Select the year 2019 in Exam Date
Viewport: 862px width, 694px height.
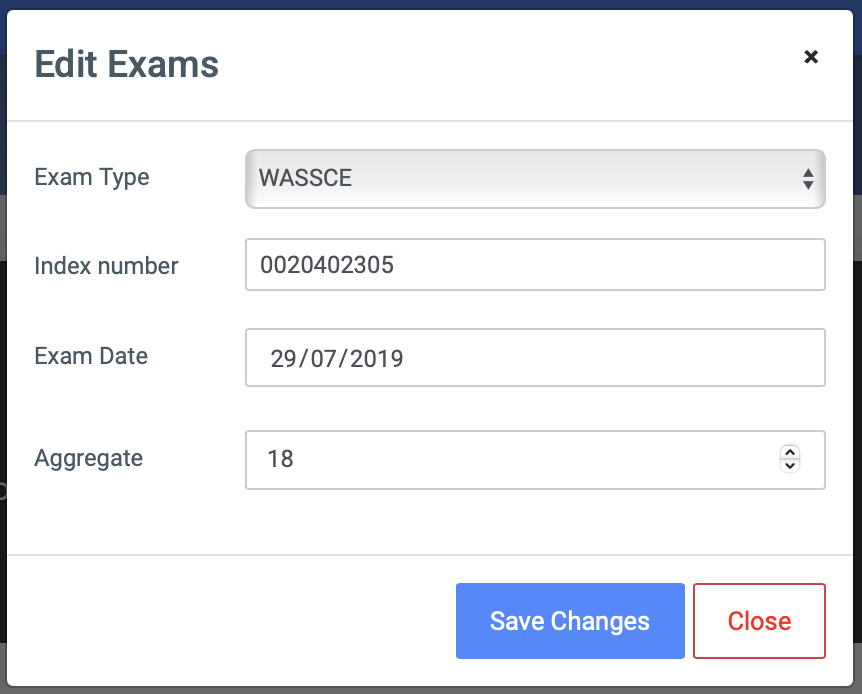pos(377,359)
